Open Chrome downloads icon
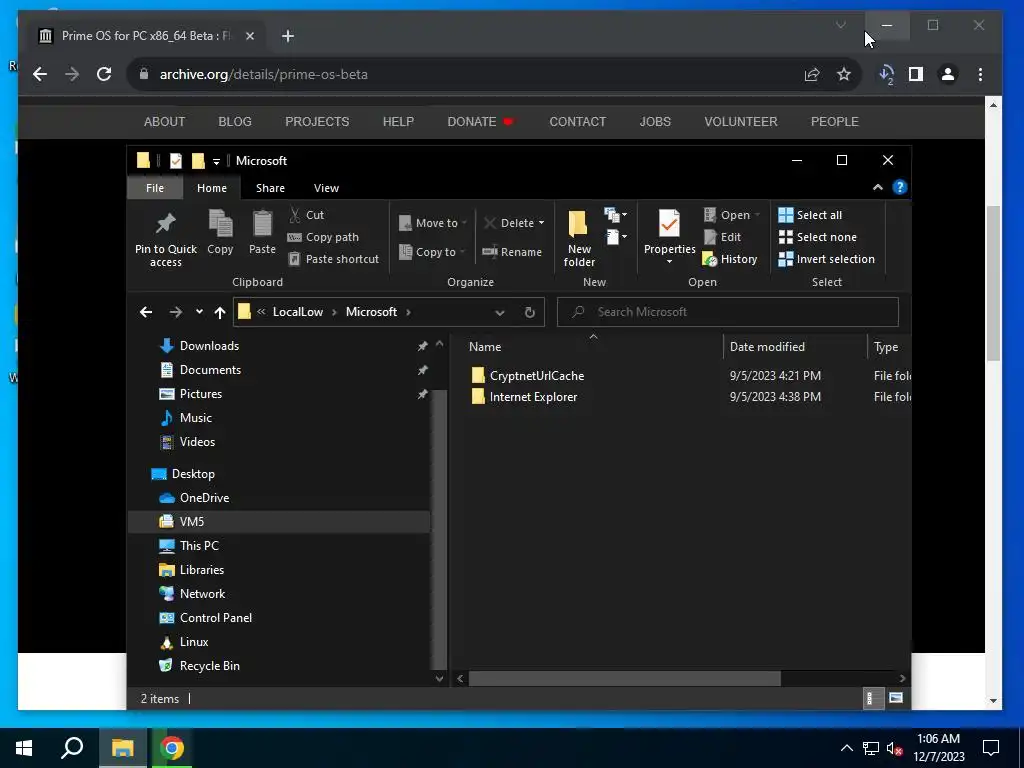Viewport: 1024px width, 768px height. tap(886, 74)
